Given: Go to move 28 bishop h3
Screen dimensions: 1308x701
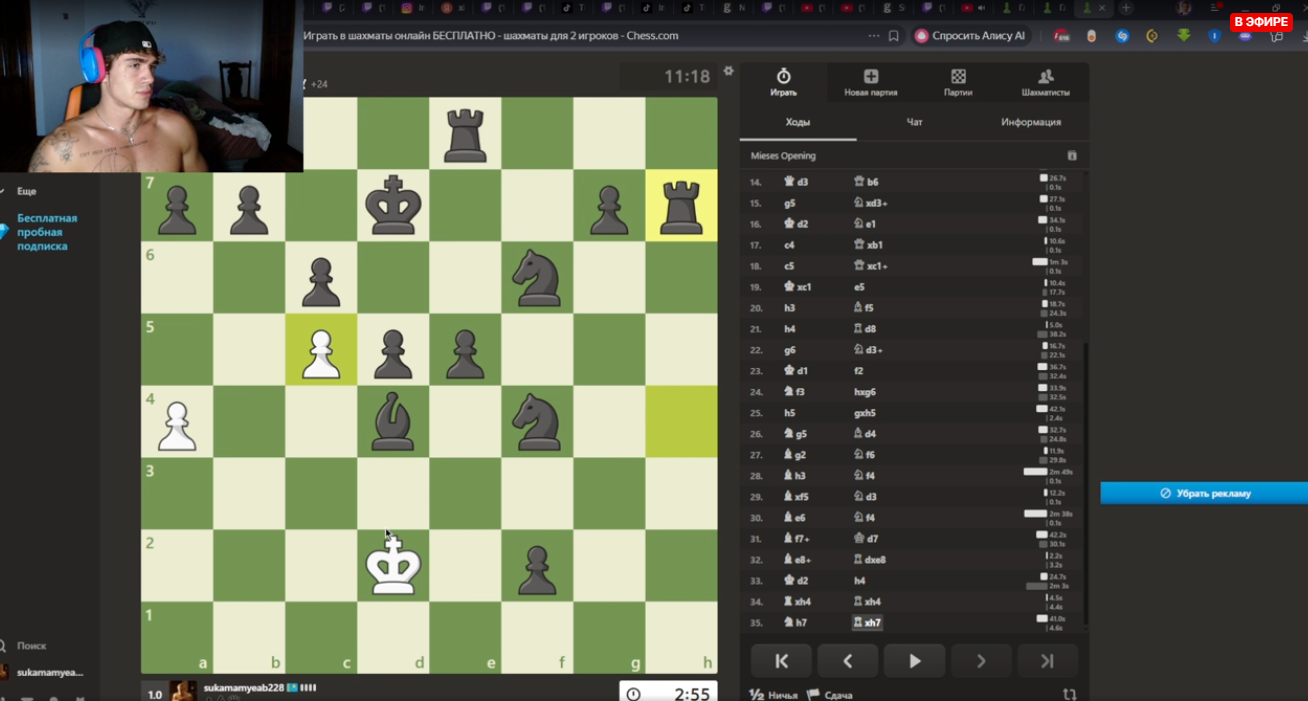Looking at the screenshot, I should (795, 475).
